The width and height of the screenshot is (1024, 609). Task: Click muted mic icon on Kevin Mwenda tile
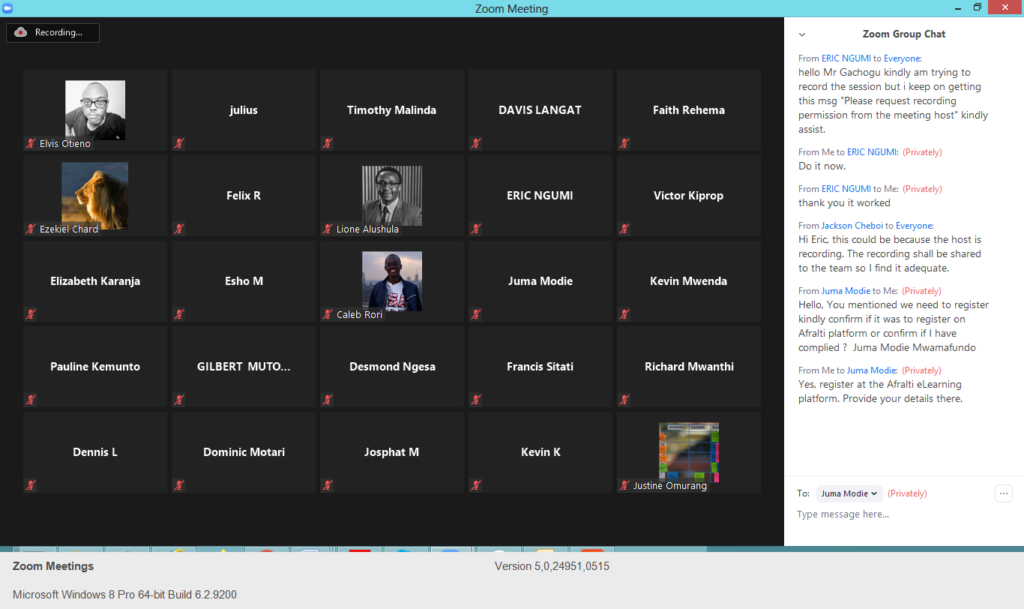click(624, 314)
